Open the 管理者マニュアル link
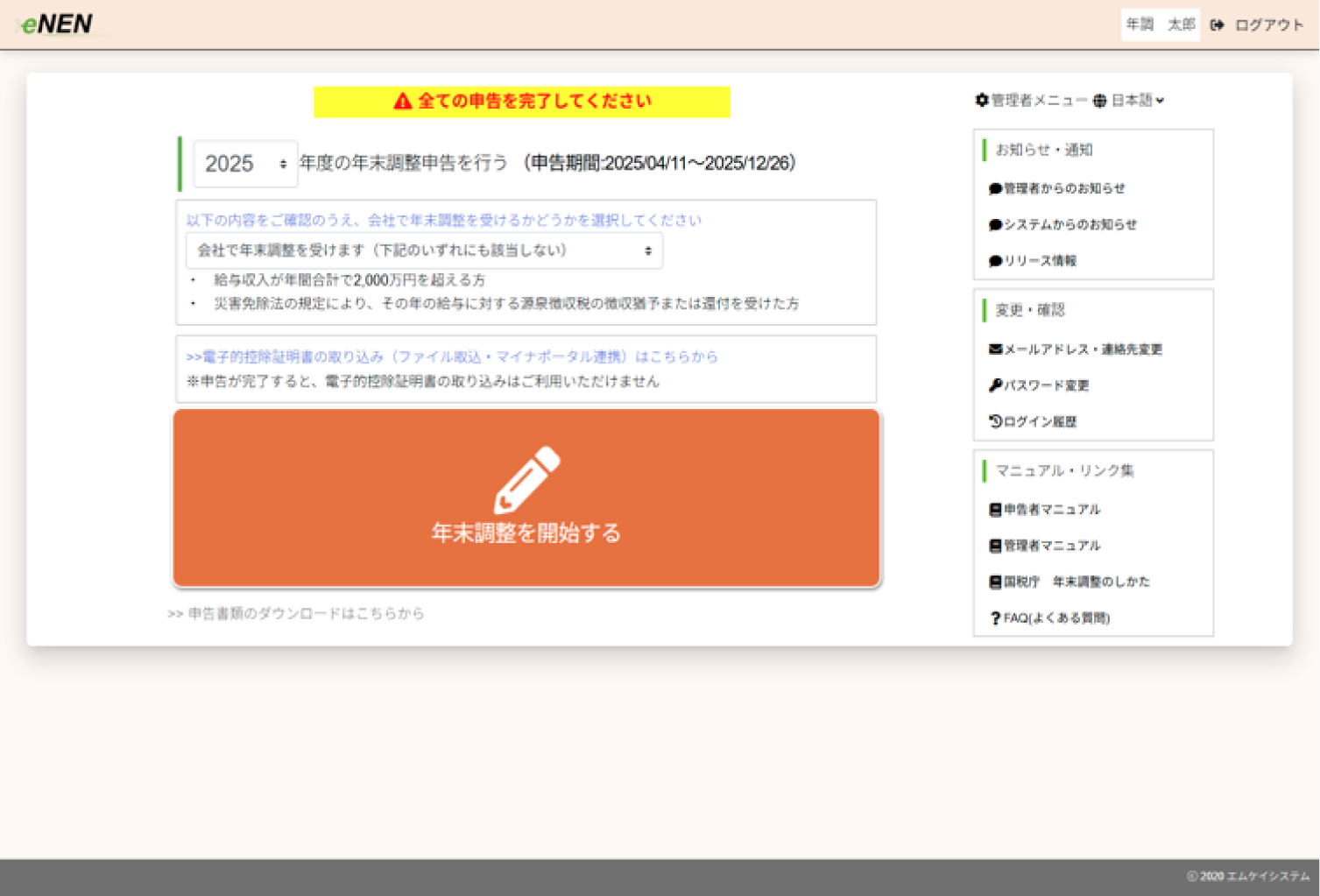 1051,546
